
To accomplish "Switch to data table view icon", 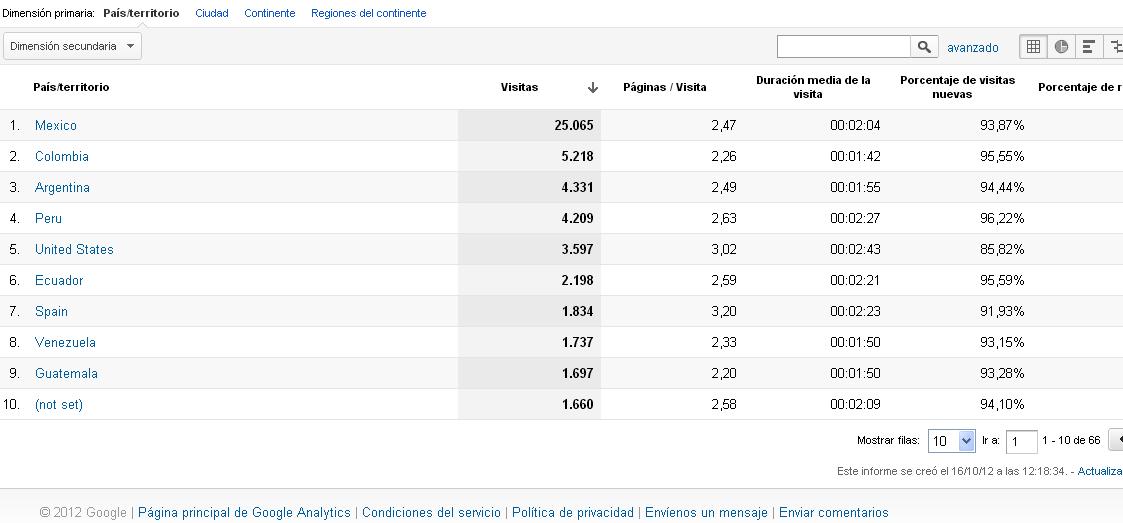I will click(x=1033, y=47).
